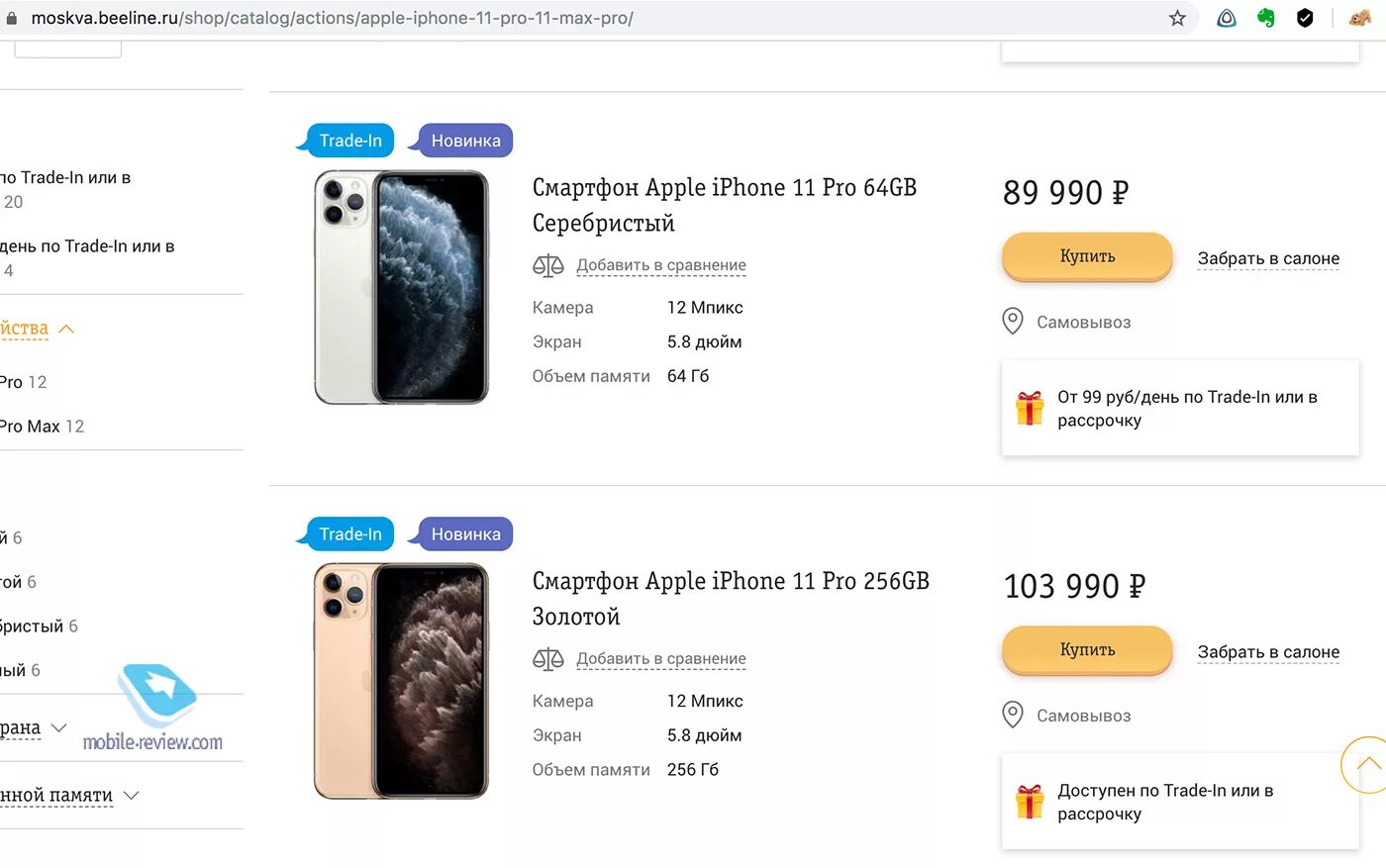Open the black shield extension icon

tap(1305, 18)
